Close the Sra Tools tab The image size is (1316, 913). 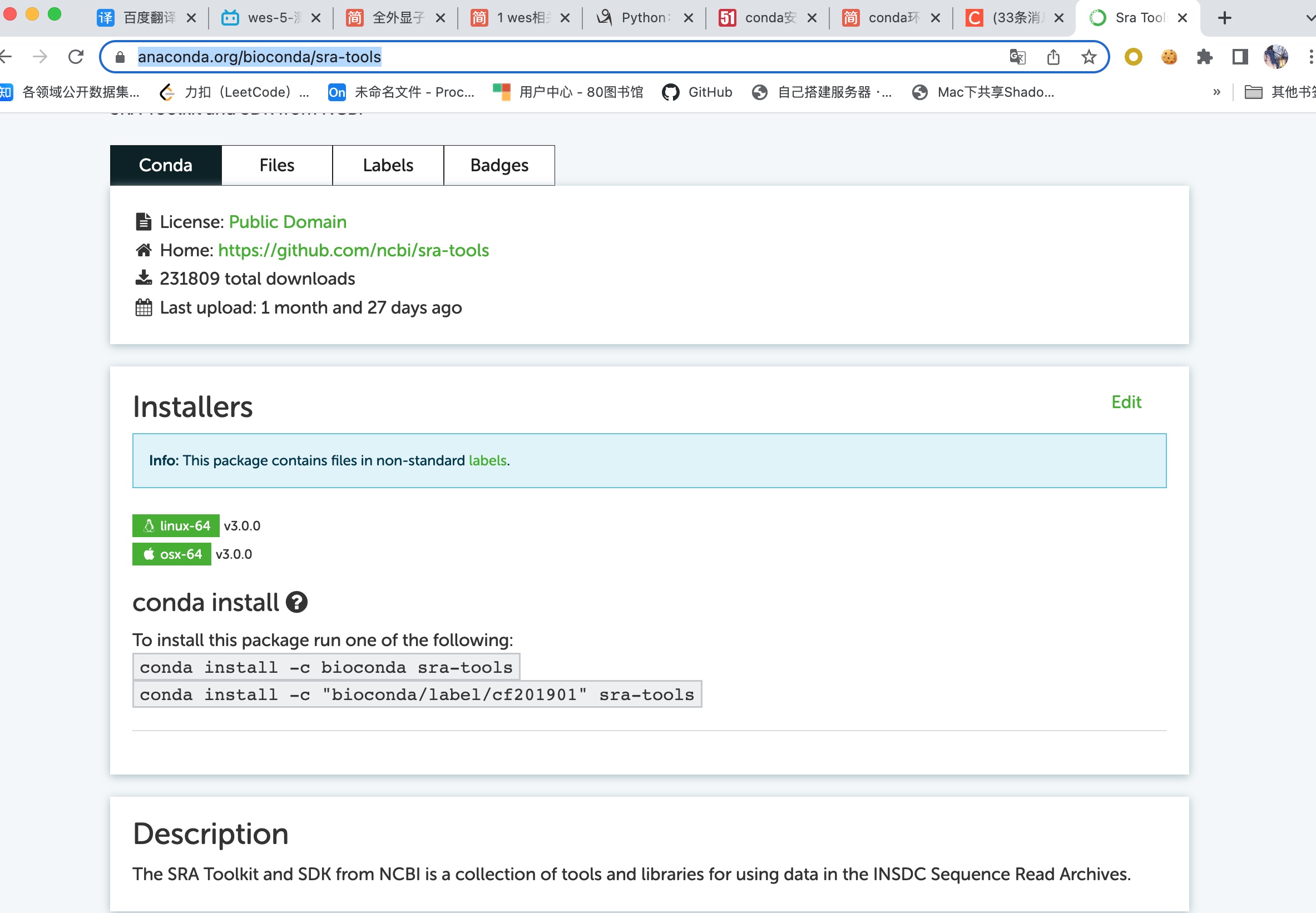coord(1182,18)
